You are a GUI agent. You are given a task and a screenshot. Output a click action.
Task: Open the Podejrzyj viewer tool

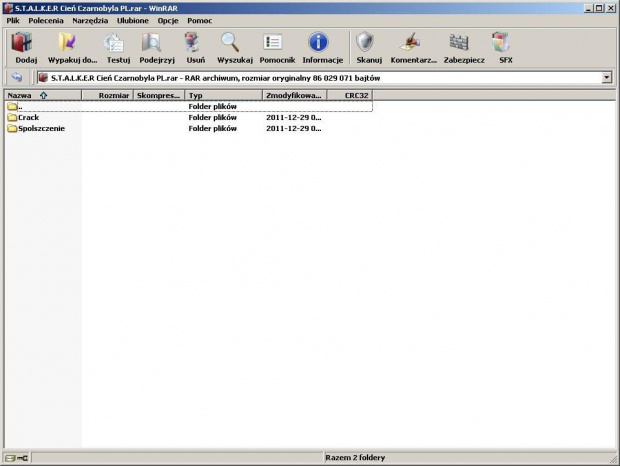(x=151, y=42)
